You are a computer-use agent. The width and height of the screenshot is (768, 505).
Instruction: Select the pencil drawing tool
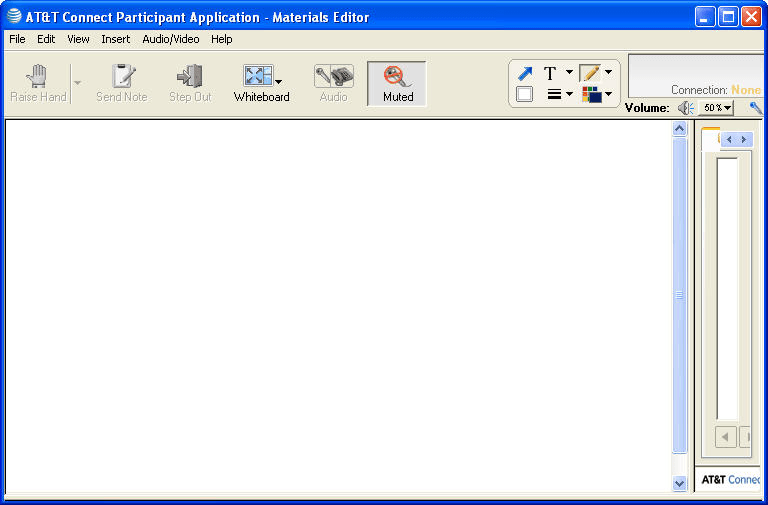590,73
